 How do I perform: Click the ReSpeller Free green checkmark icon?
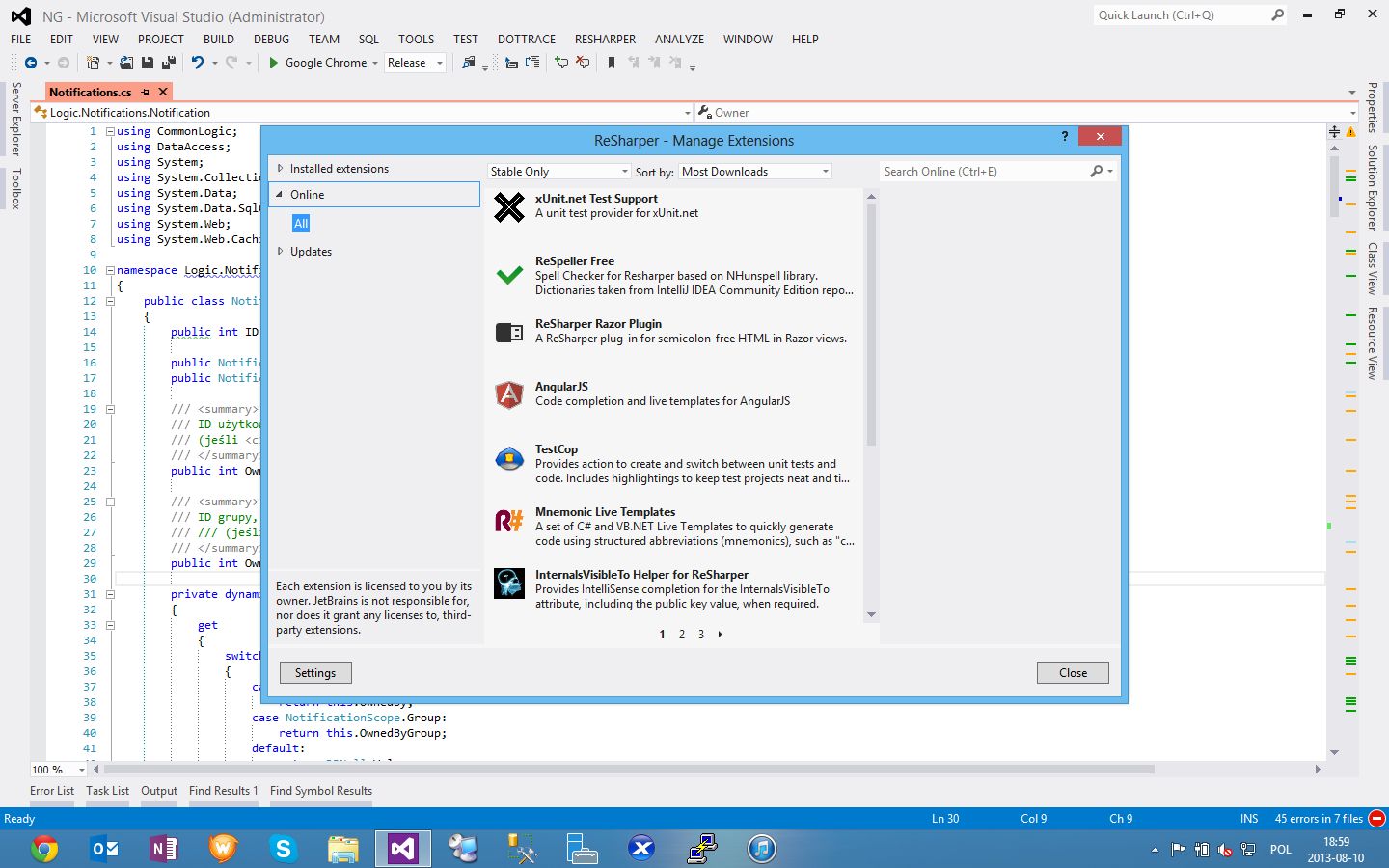coord(509,275)
